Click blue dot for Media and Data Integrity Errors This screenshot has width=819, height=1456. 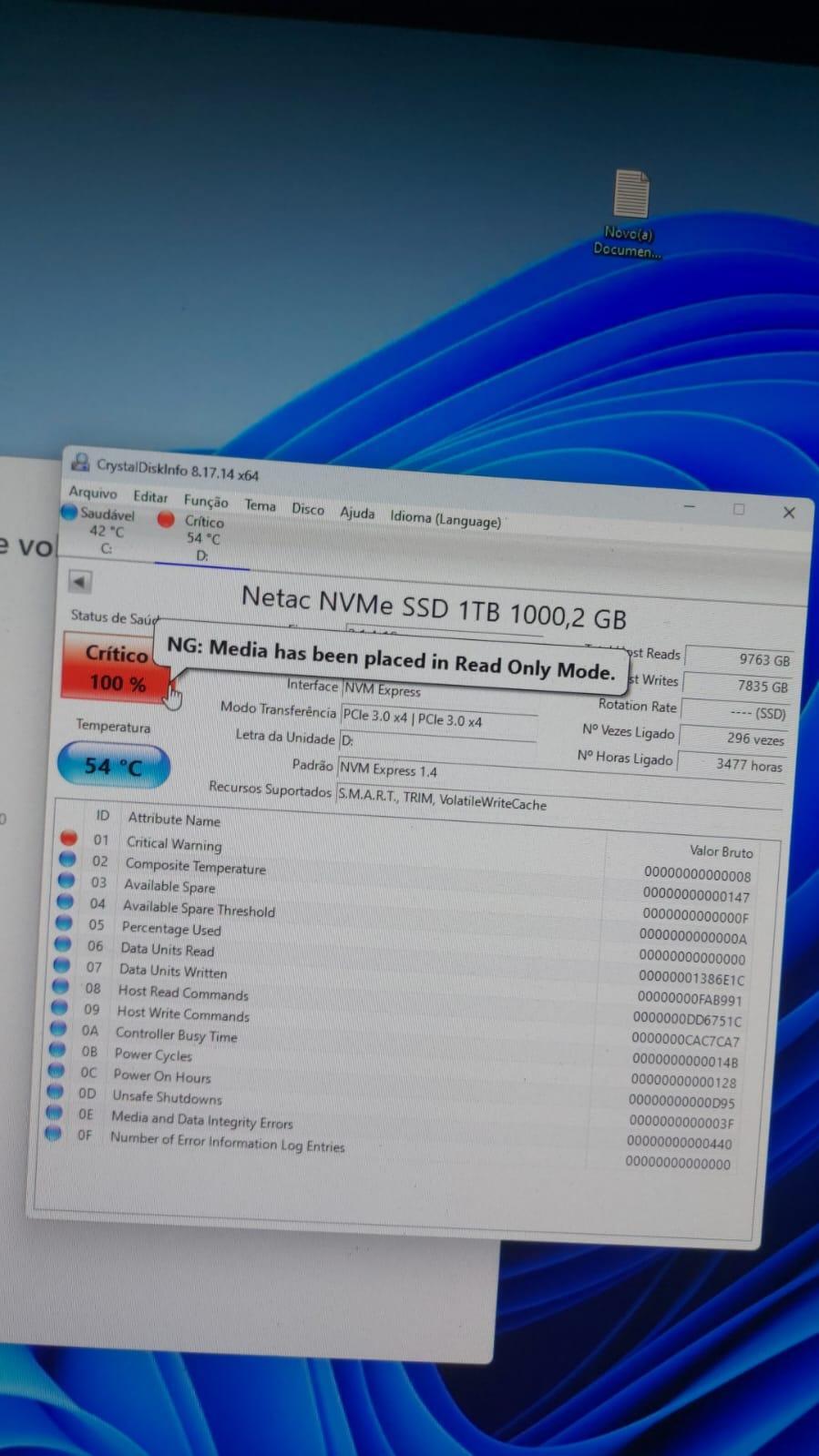[x=55, y=1112]
